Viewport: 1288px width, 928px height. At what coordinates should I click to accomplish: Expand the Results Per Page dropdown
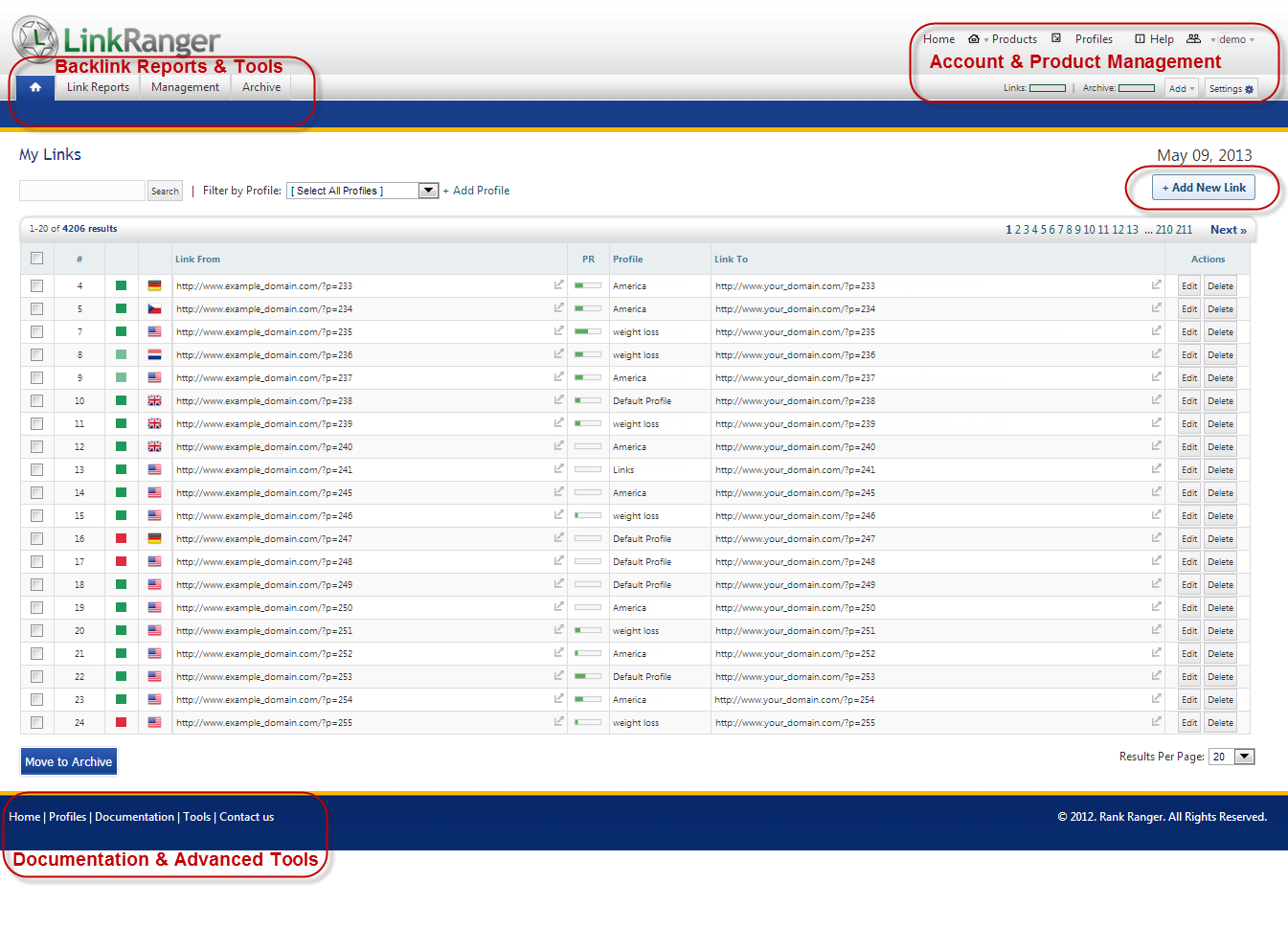[1244, 757]
